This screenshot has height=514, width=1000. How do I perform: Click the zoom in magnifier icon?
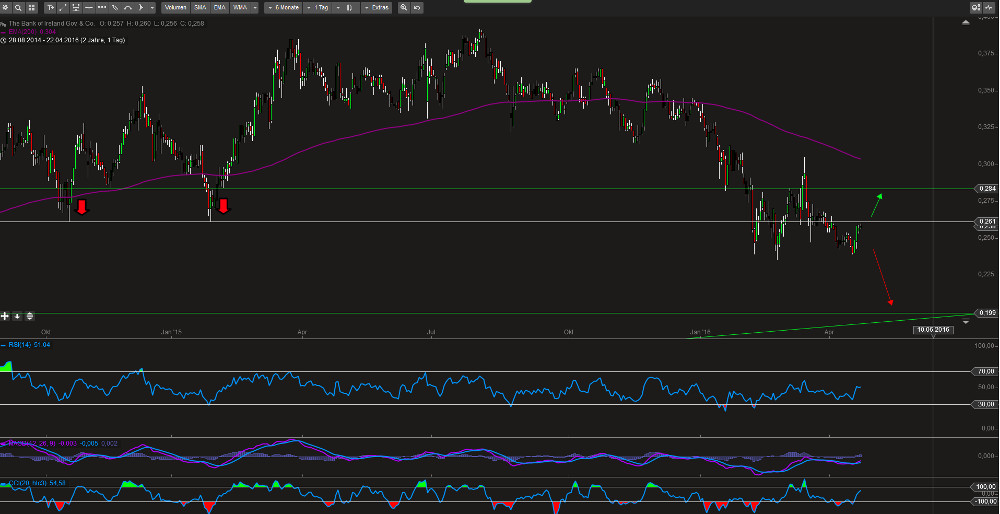click(404, 8)
